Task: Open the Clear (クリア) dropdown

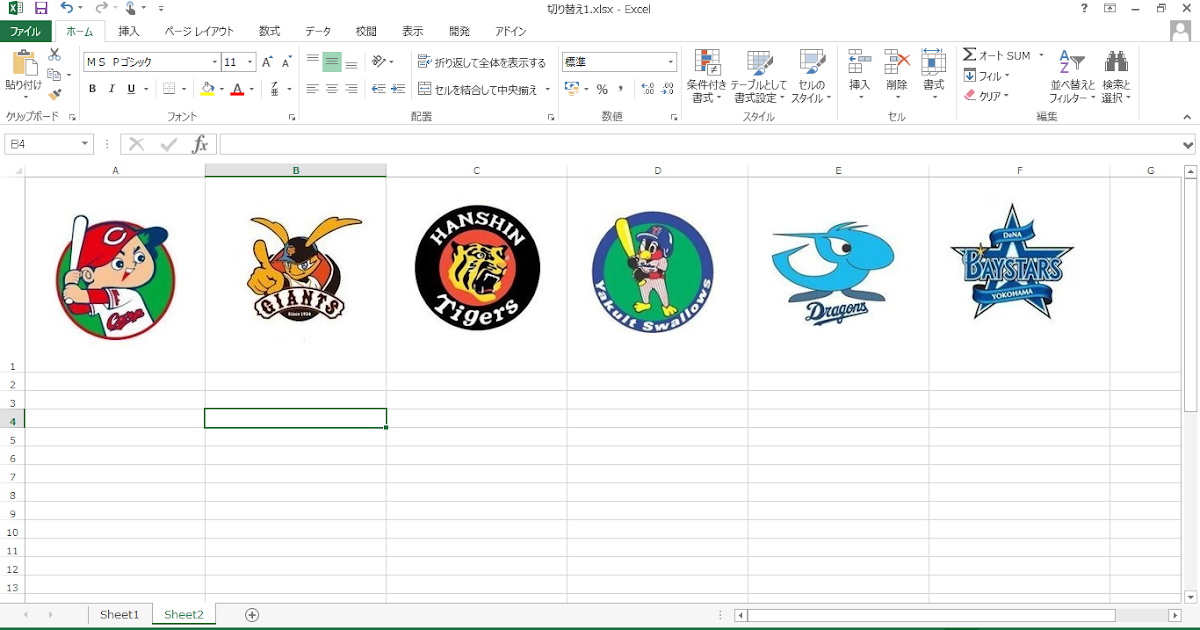Action: (986, 96)
